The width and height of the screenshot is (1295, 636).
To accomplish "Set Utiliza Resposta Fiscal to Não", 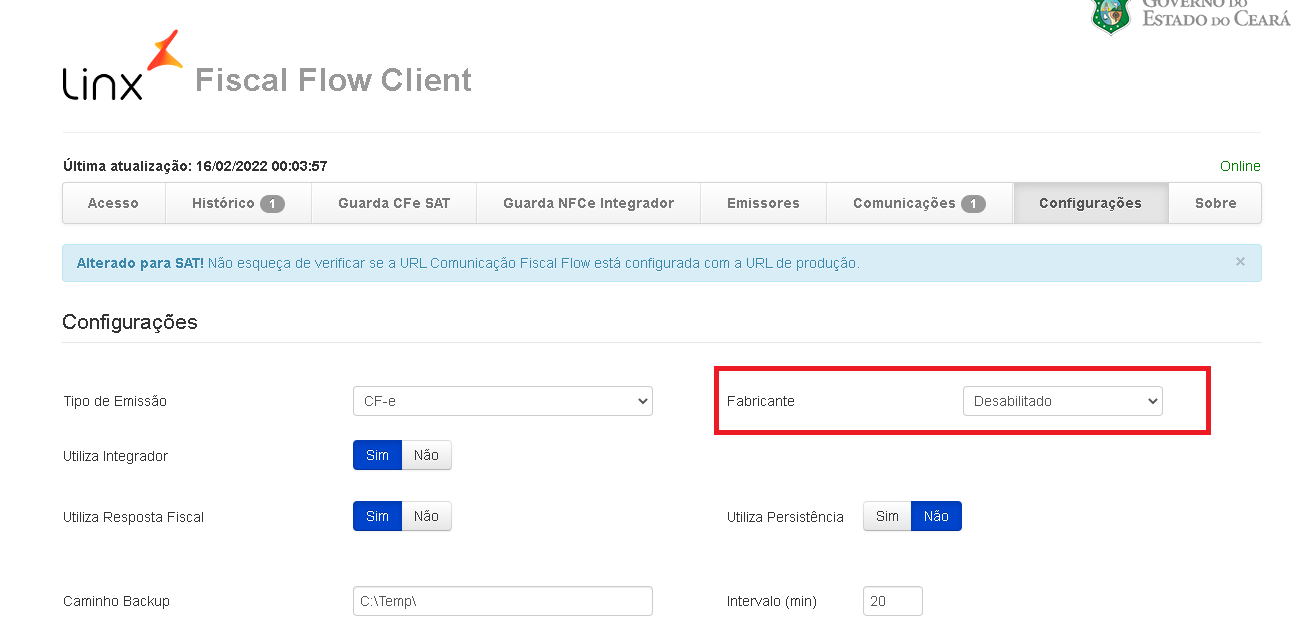I will point(427,516).
